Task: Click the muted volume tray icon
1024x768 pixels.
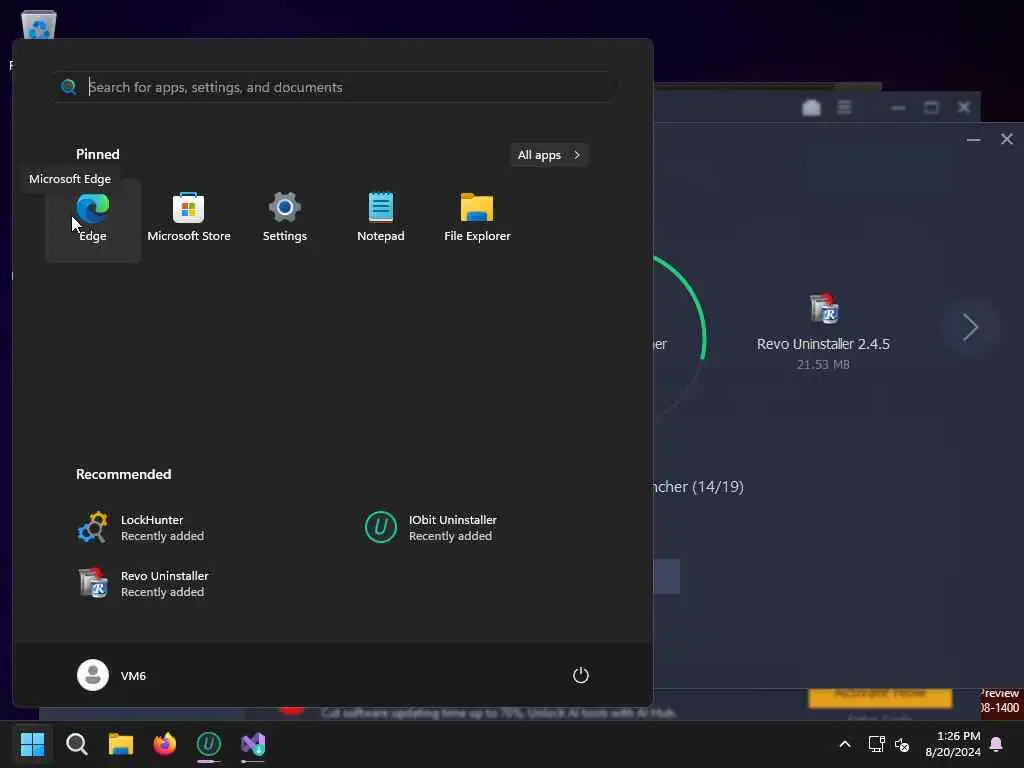Action: (x=902, y=744)
